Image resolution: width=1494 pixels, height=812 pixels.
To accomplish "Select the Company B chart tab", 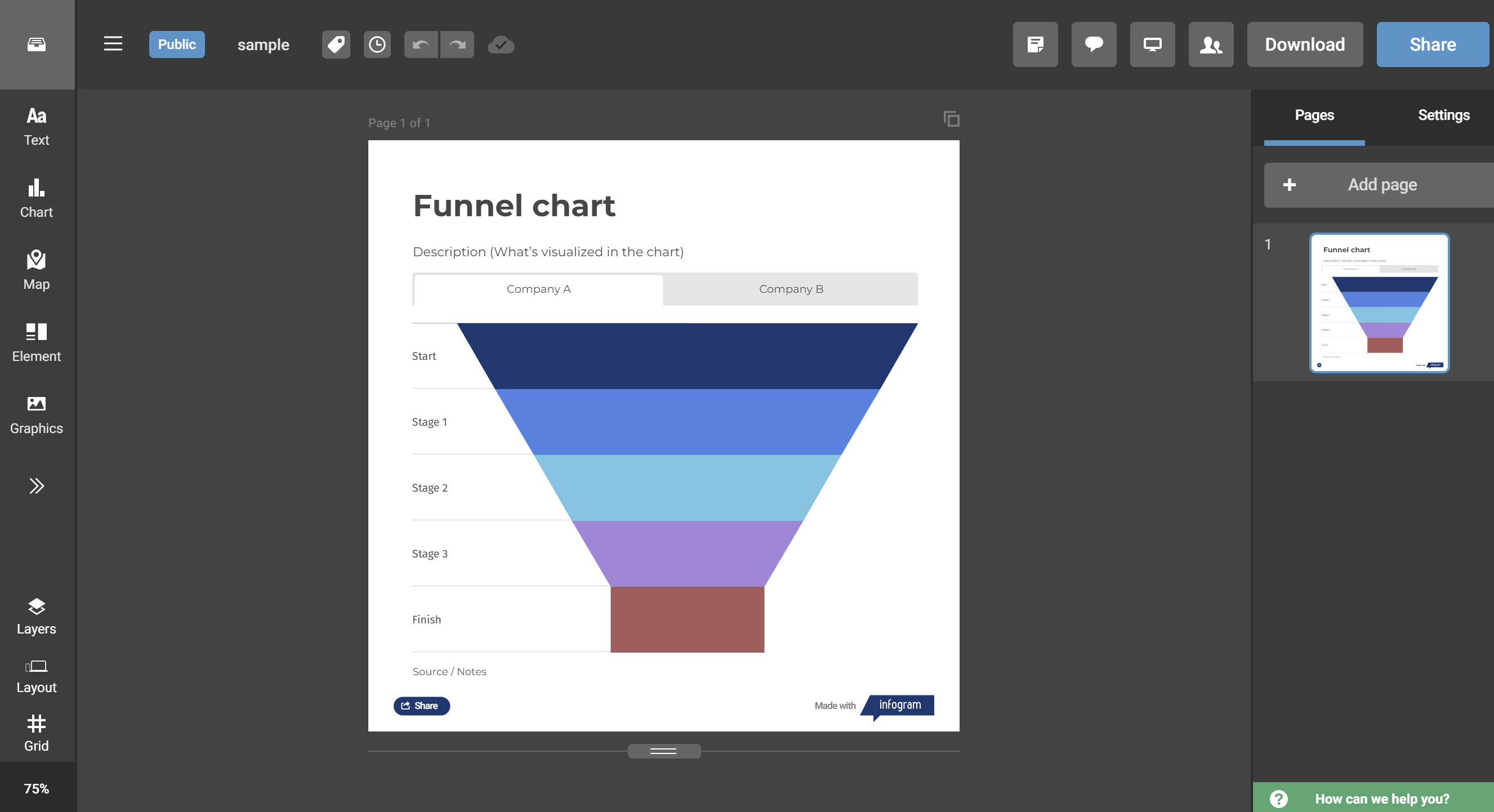I will tap(791, 289).
